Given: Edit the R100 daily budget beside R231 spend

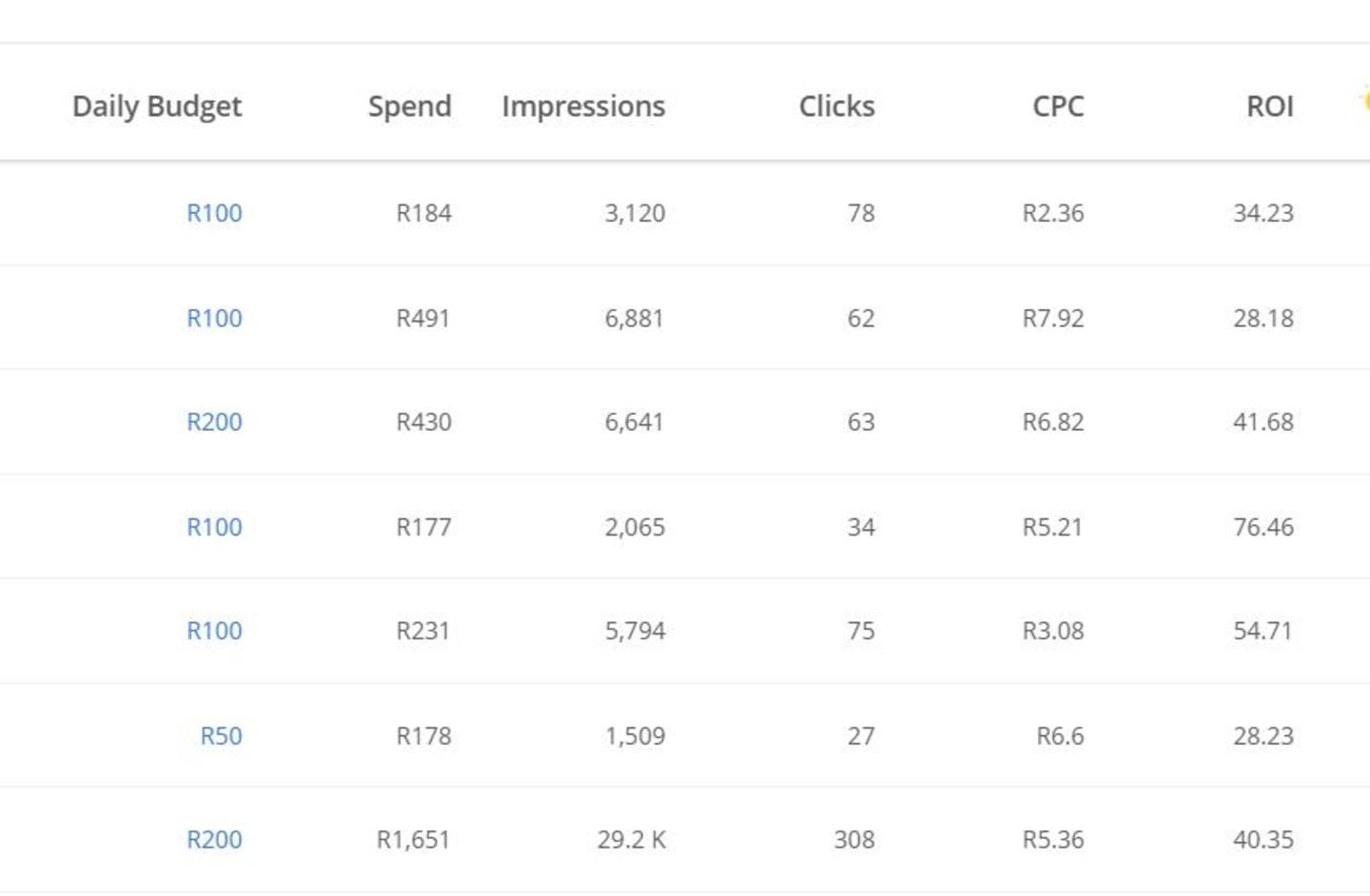Looking at the screenshot, I should [214, 631].
